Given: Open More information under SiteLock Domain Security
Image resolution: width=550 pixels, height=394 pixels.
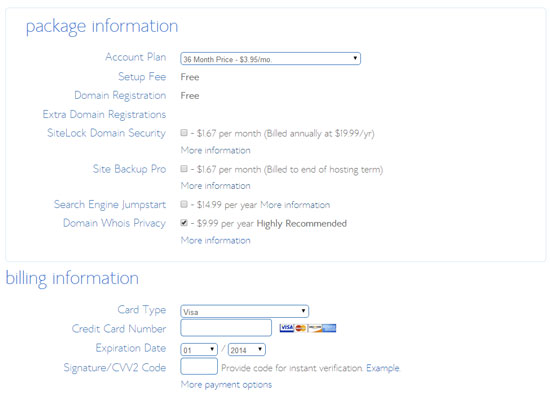Looking at the screenshot, I should pyautogui.click(x=215, y=151).
